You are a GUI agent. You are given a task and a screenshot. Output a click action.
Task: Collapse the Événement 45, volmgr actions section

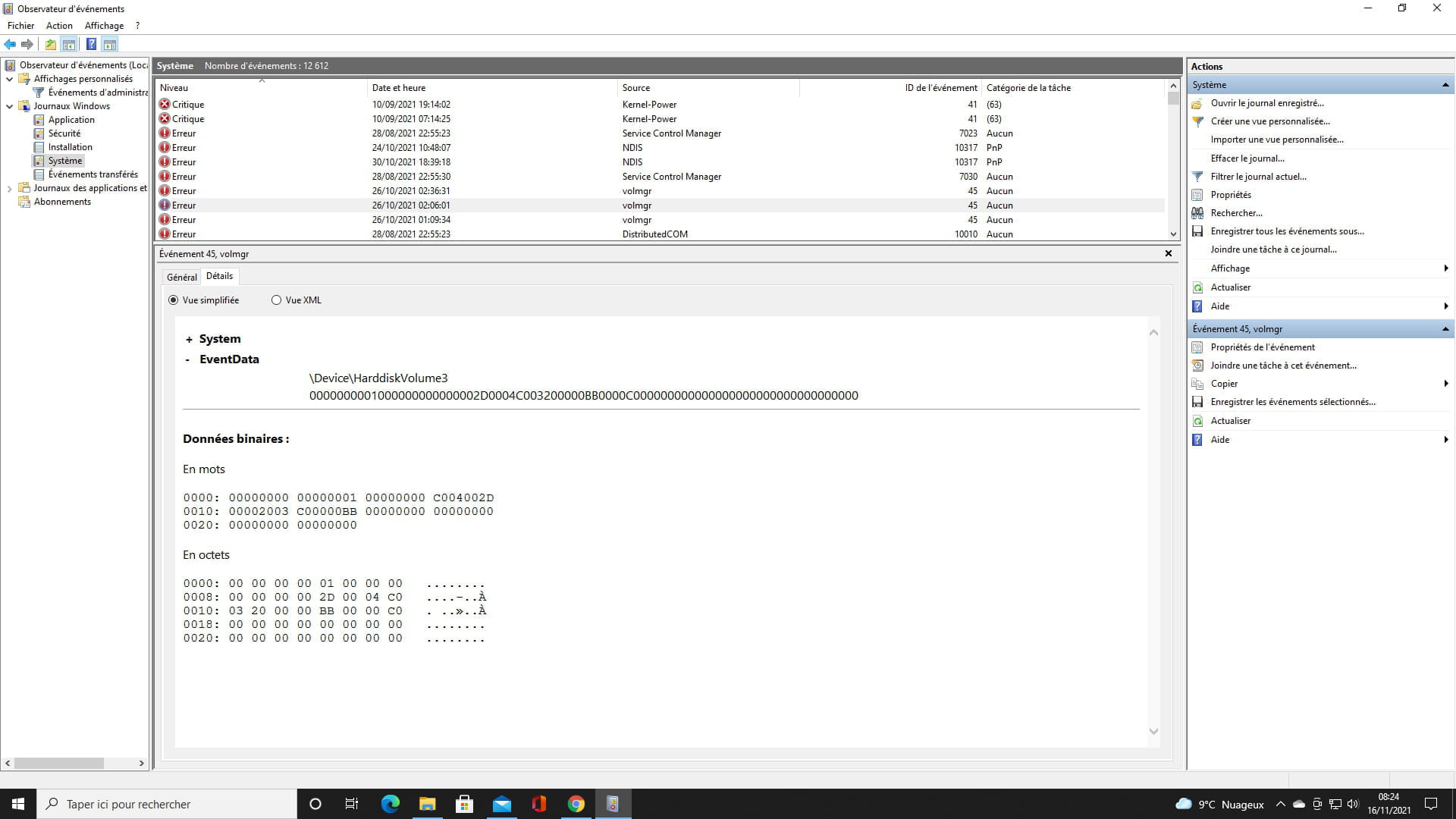[1445, 329]
